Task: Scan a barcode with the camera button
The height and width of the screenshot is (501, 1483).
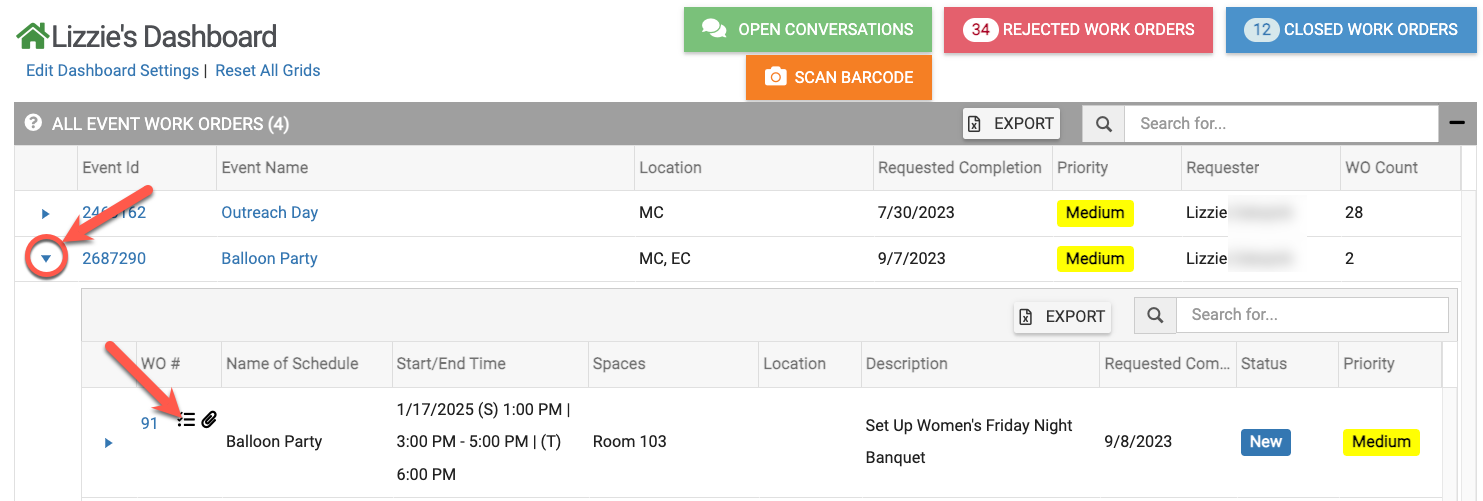Action: pos(838,77)
